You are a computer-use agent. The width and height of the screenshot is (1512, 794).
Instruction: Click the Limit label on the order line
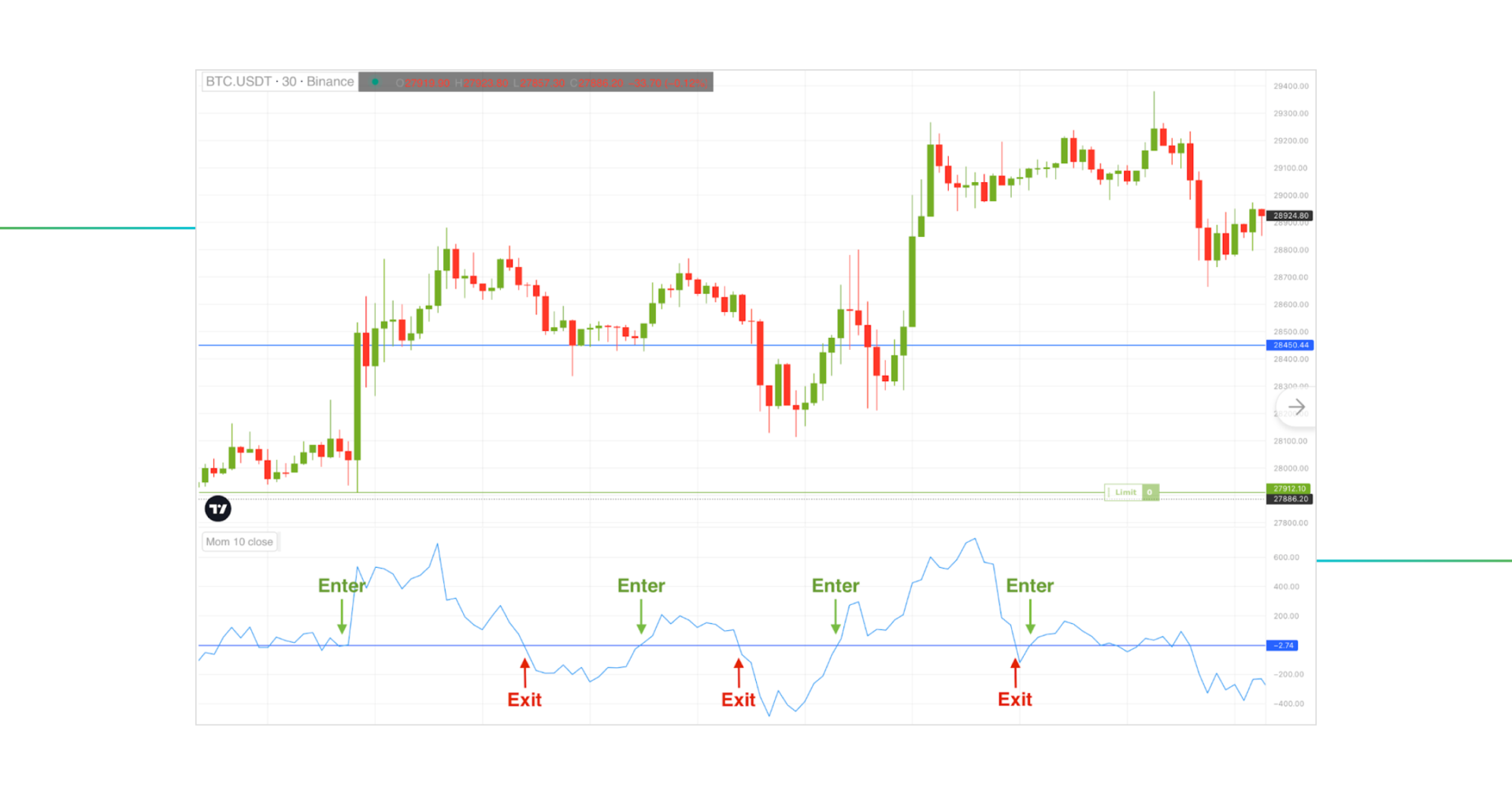pos(1125,492)
